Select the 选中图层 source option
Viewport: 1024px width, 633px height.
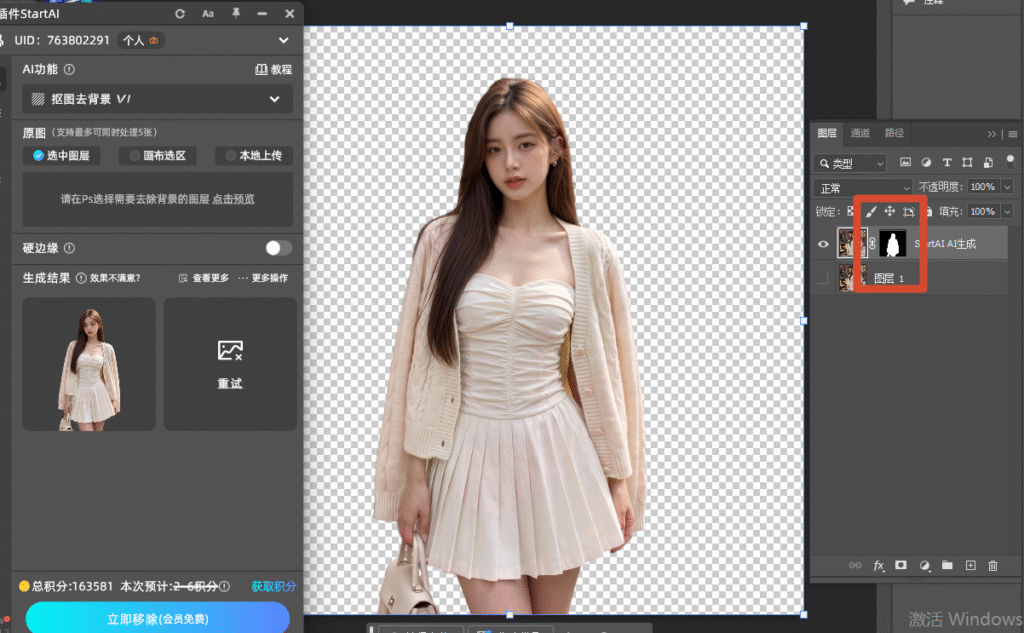tap(61, 155)
